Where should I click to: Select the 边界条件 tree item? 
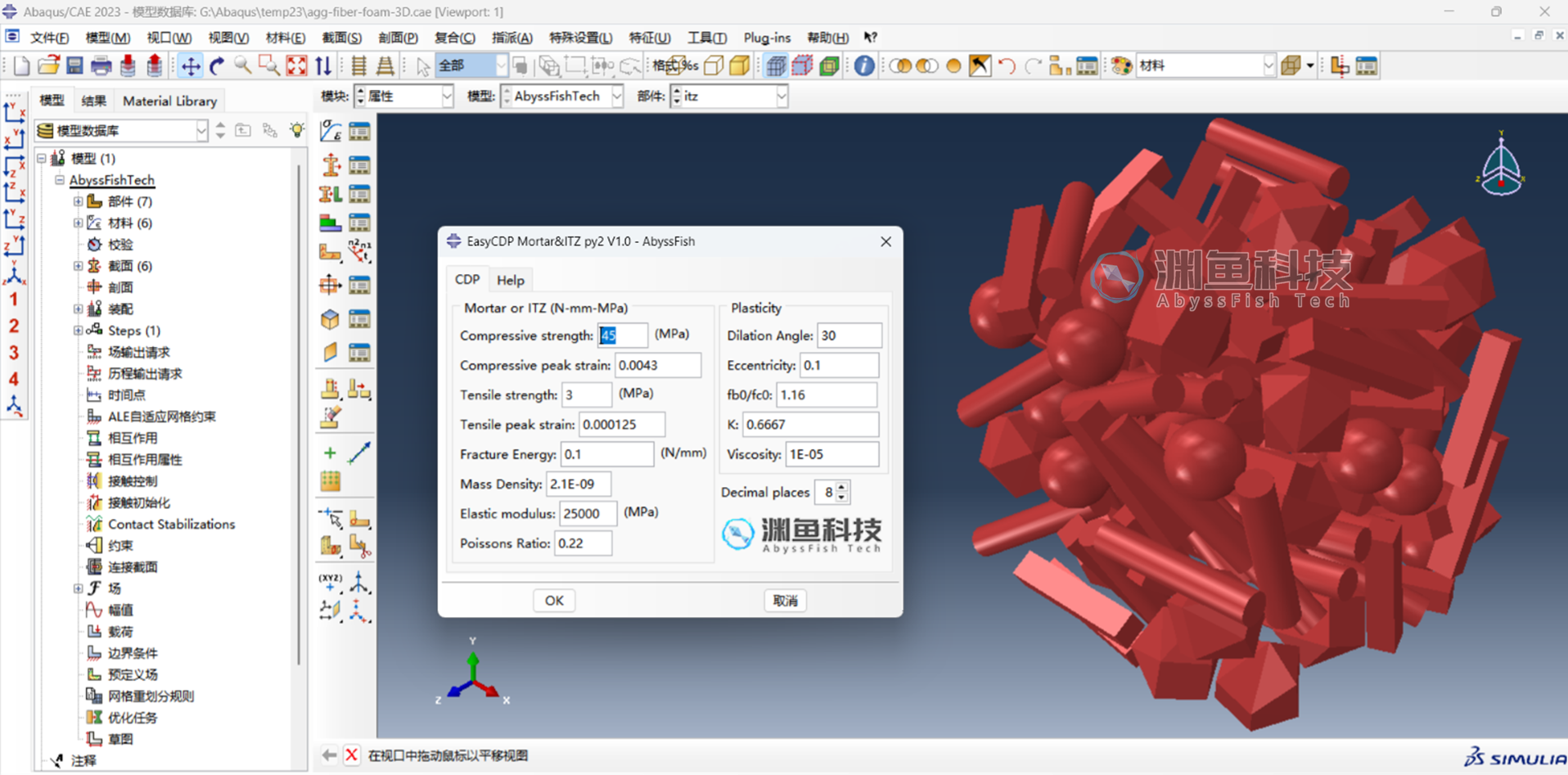coord(133,653)
